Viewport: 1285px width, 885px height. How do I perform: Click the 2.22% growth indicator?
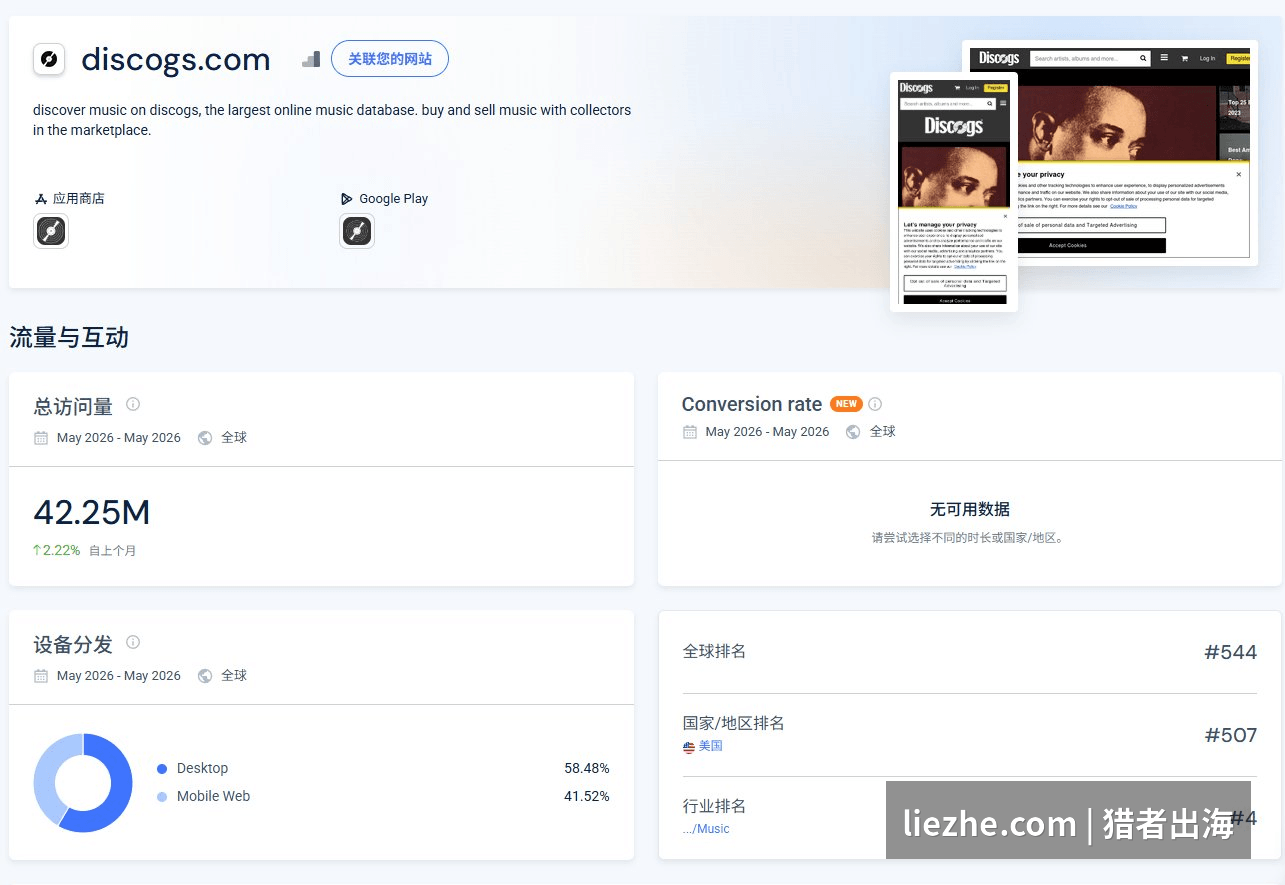click(x=57, y=550)
